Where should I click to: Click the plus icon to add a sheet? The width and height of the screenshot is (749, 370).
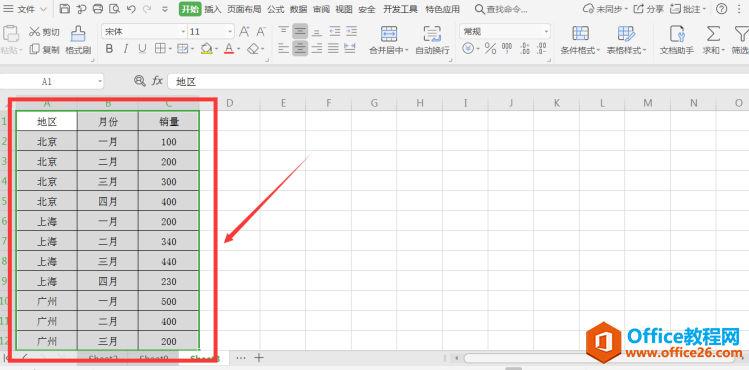(259, 358)
